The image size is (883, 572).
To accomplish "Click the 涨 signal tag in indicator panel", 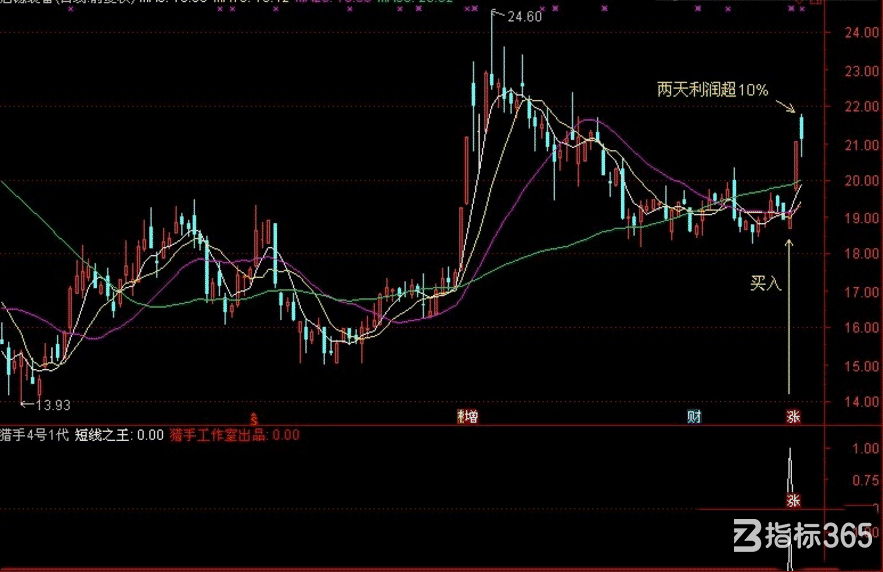I will tap(793, 500).
